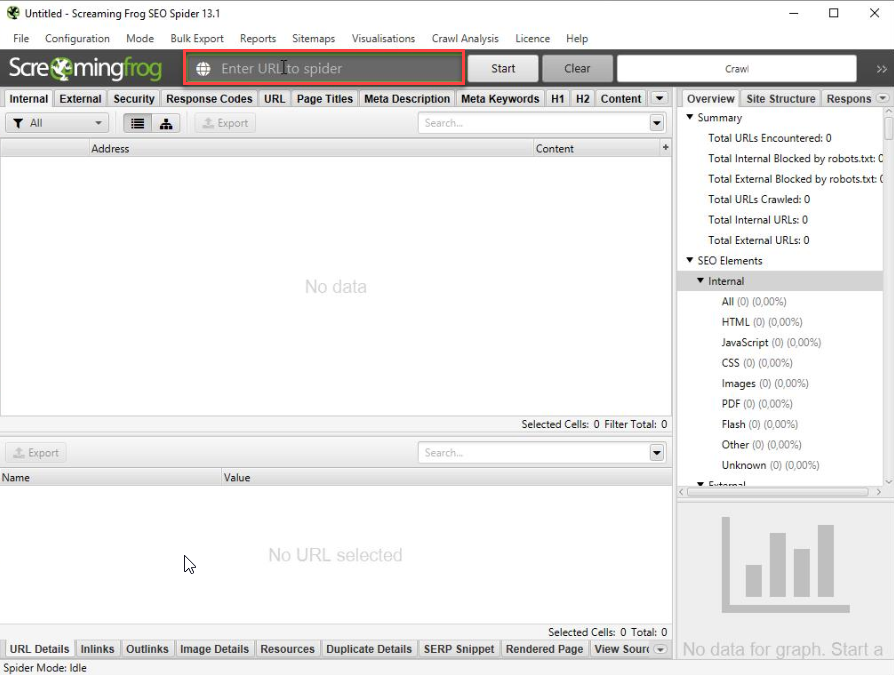894x675 pixels.
Task: Collapse the Summary section
Action: coord(690,117)
